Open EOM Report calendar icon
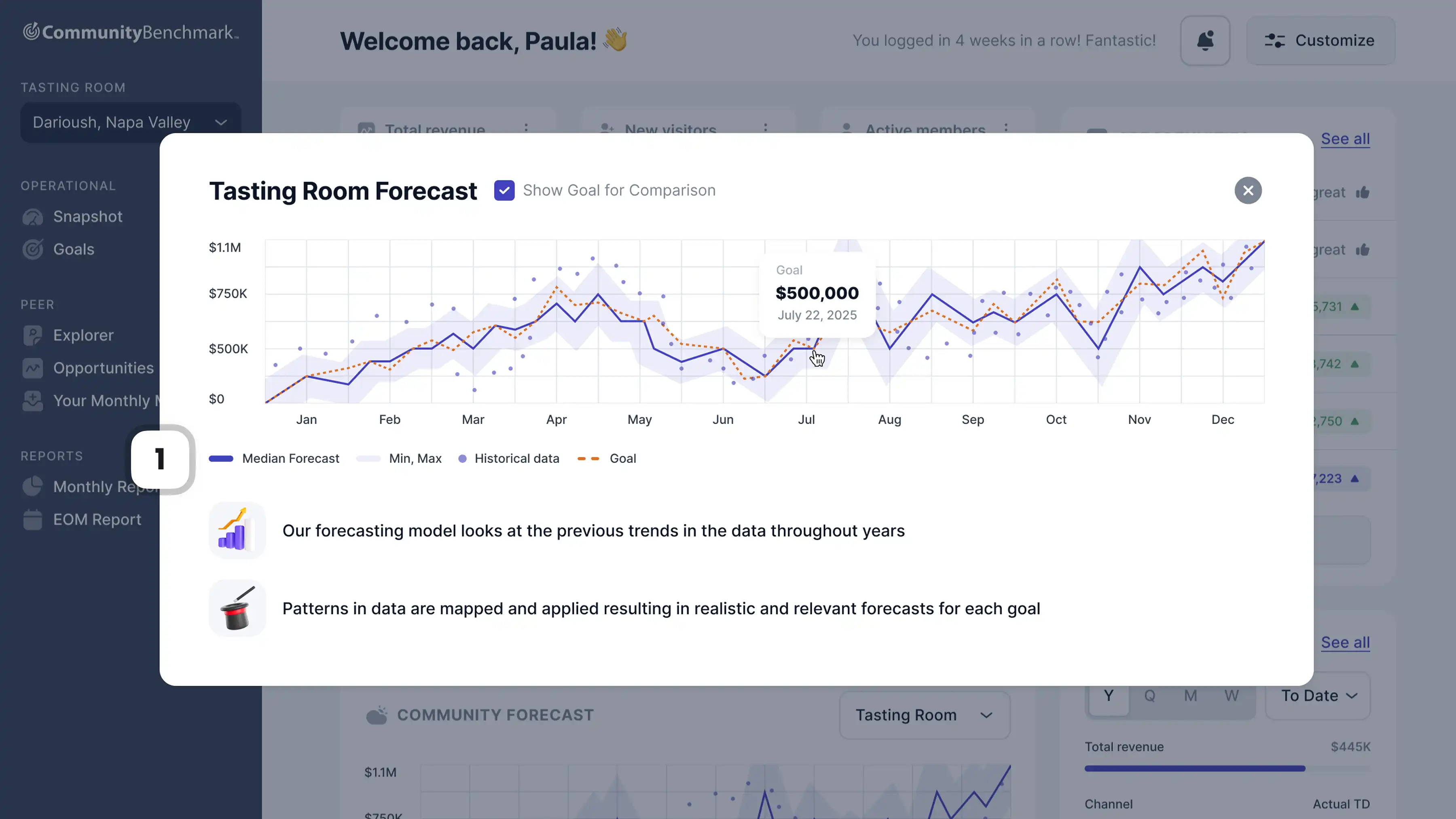The height and width of the screenshot is (819, 1456). coord(33,519)
